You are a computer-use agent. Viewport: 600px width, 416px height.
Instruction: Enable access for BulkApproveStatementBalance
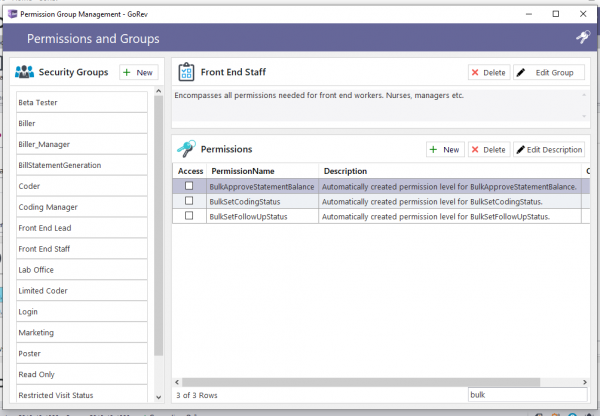tap(189, 186)
